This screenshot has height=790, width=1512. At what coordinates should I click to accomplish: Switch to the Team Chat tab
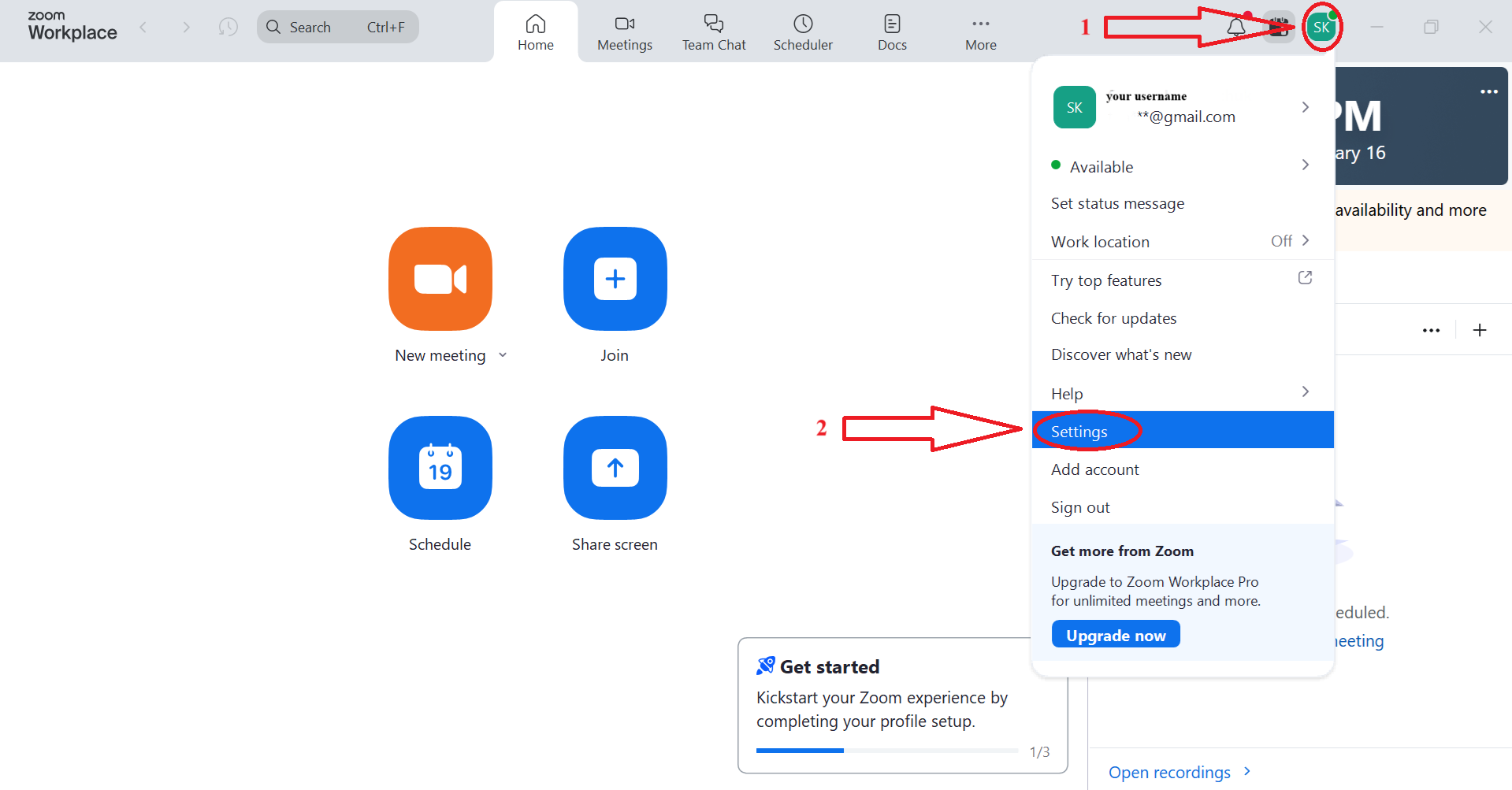tap(713, 32)
